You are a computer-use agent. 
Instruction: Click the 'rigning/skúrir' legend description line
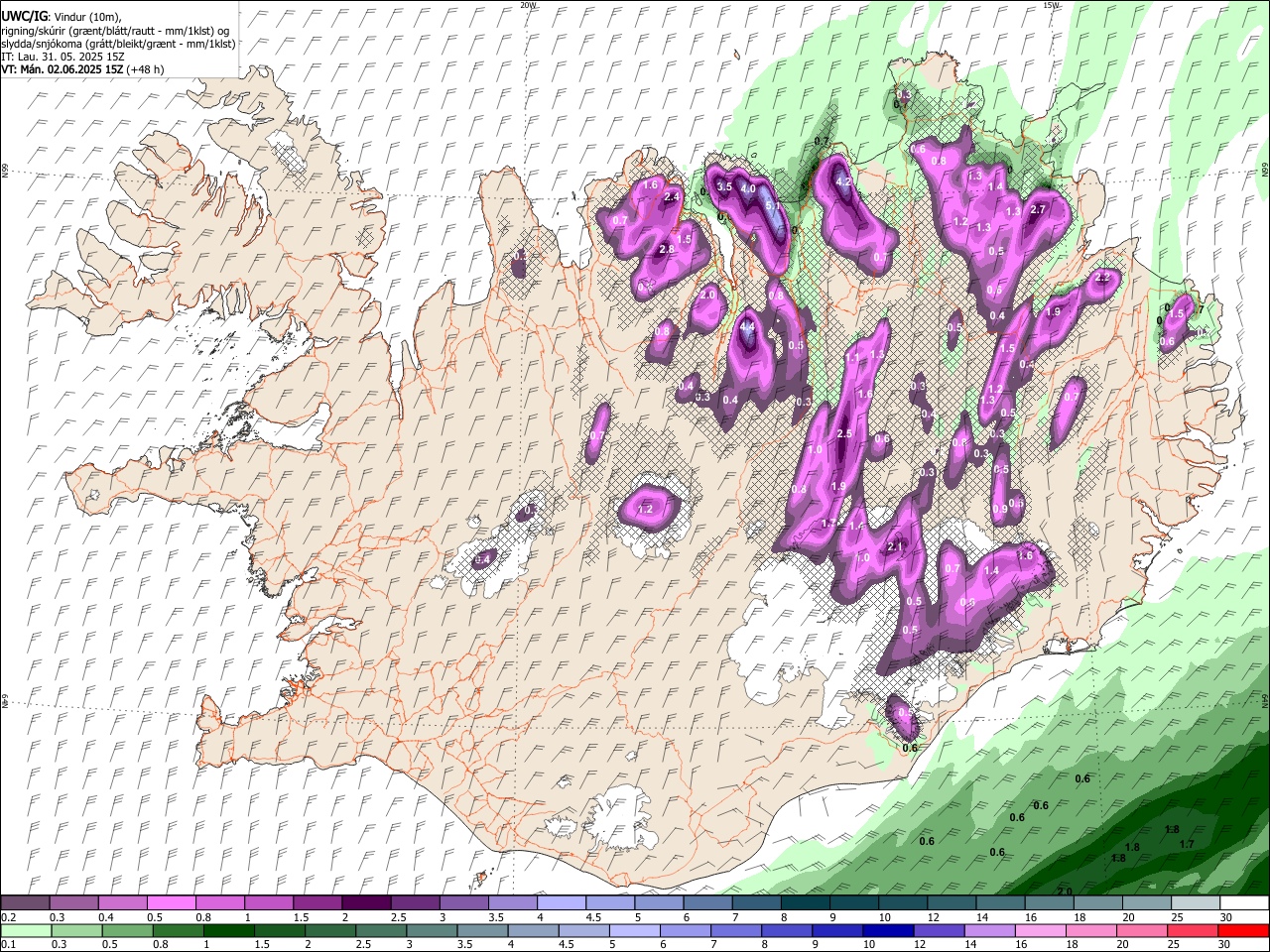click(x=115, y=31)
